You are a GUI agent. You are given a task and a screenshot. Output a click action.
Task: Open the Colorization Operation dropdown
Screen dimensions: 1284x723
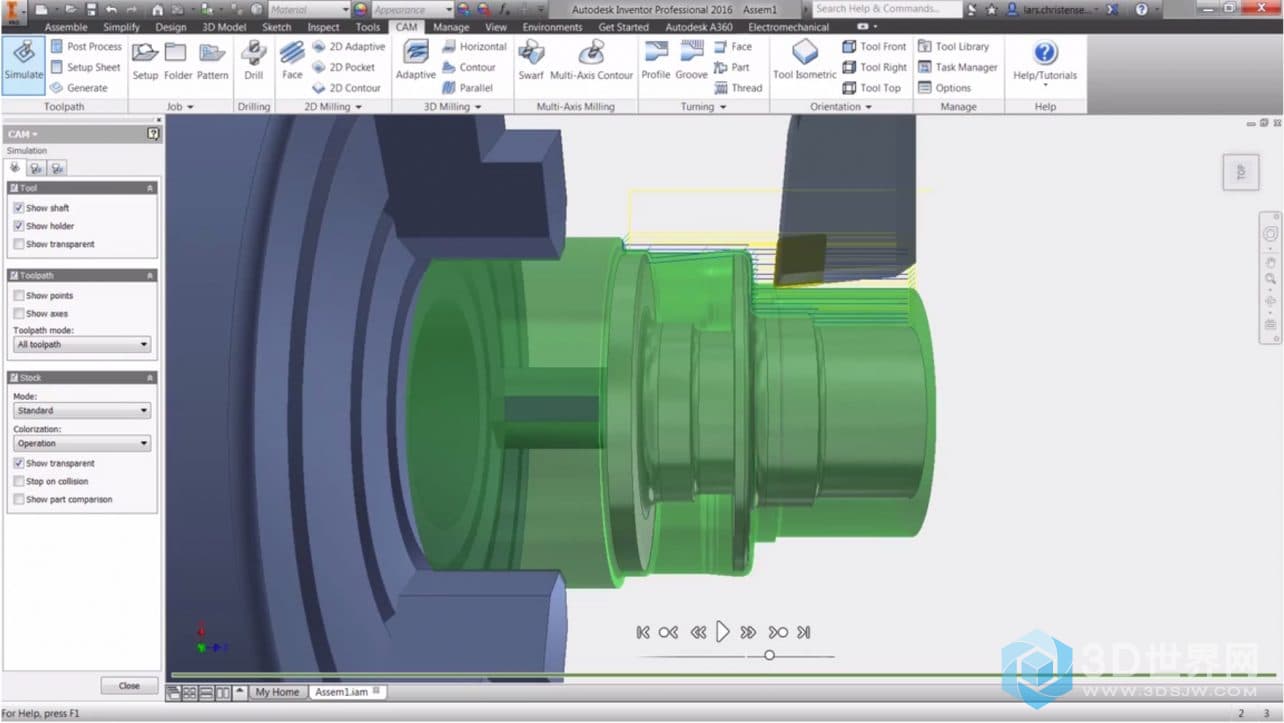82,443
